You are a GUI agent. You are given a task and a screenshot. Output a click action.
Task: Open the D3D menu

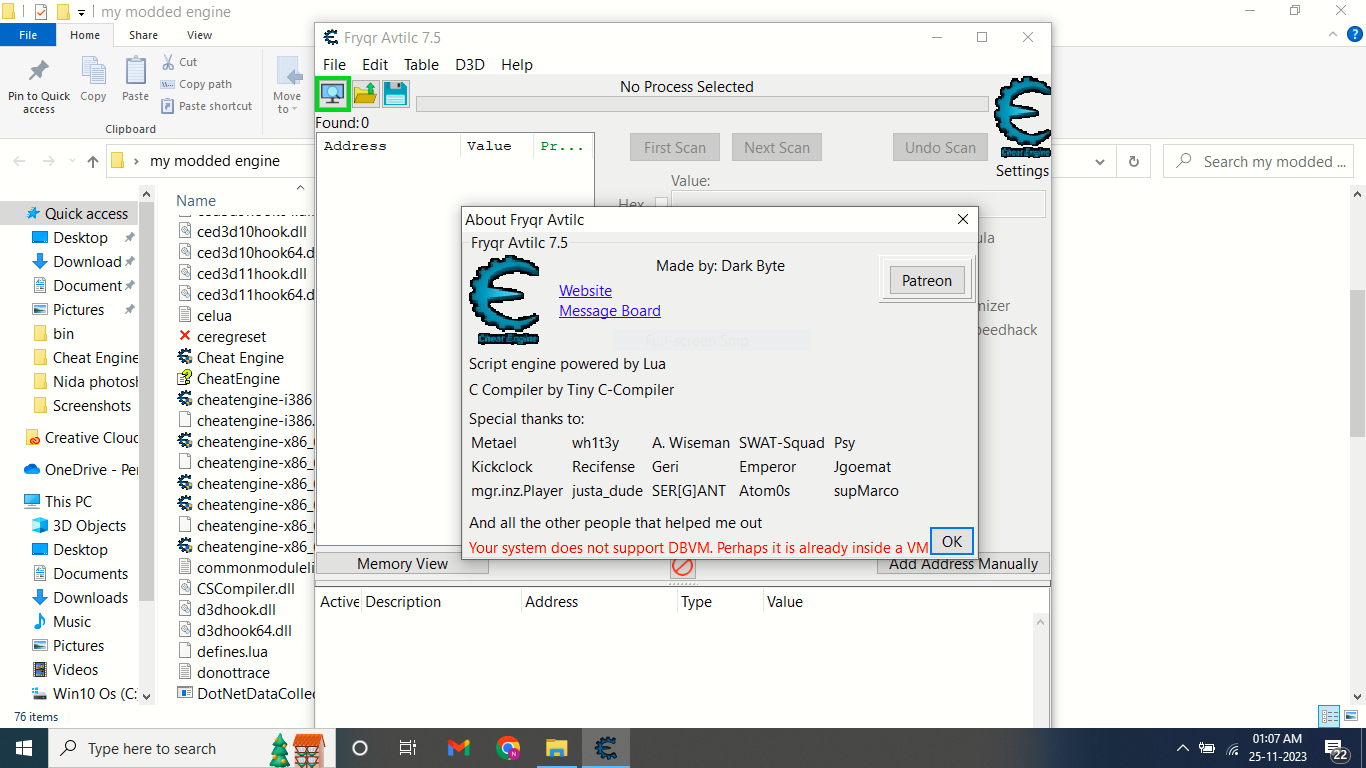[x=469, y=64]
